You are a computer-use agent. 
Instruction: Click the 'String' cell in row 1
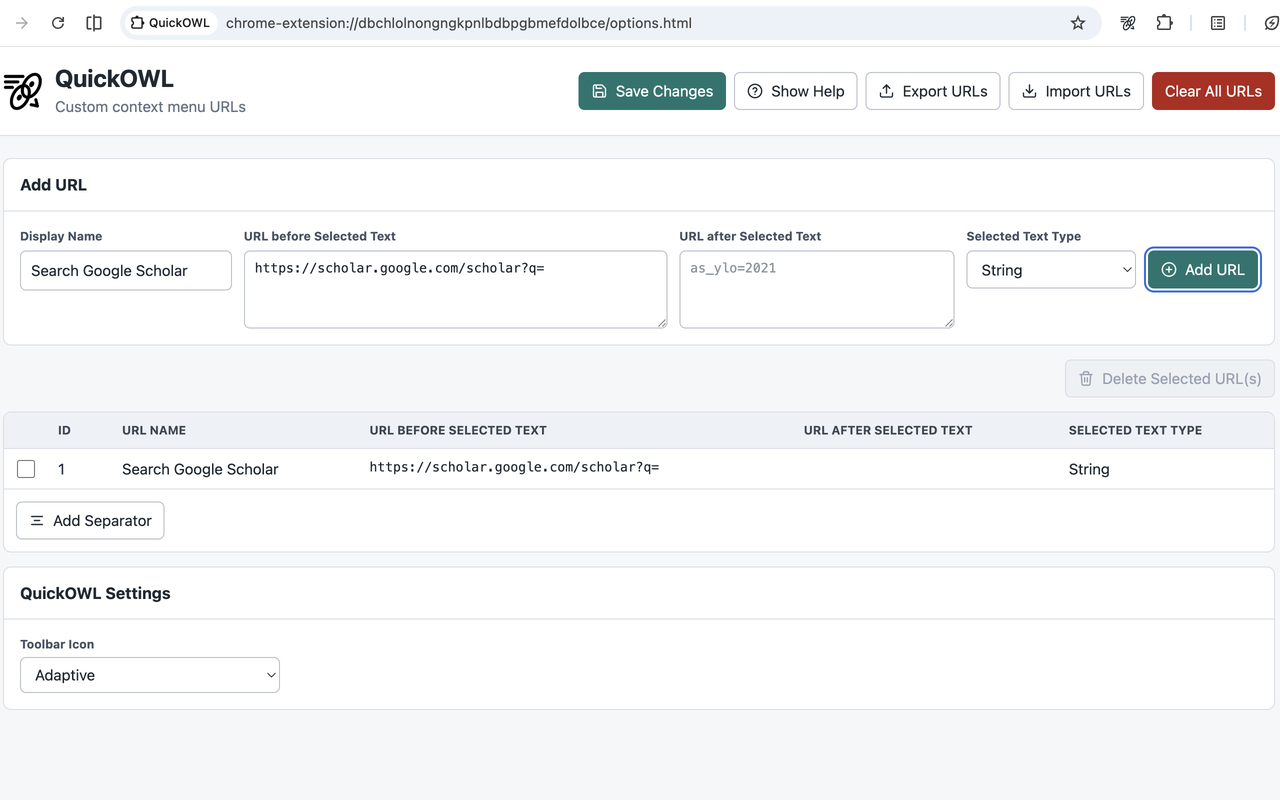click(1089, 469)
